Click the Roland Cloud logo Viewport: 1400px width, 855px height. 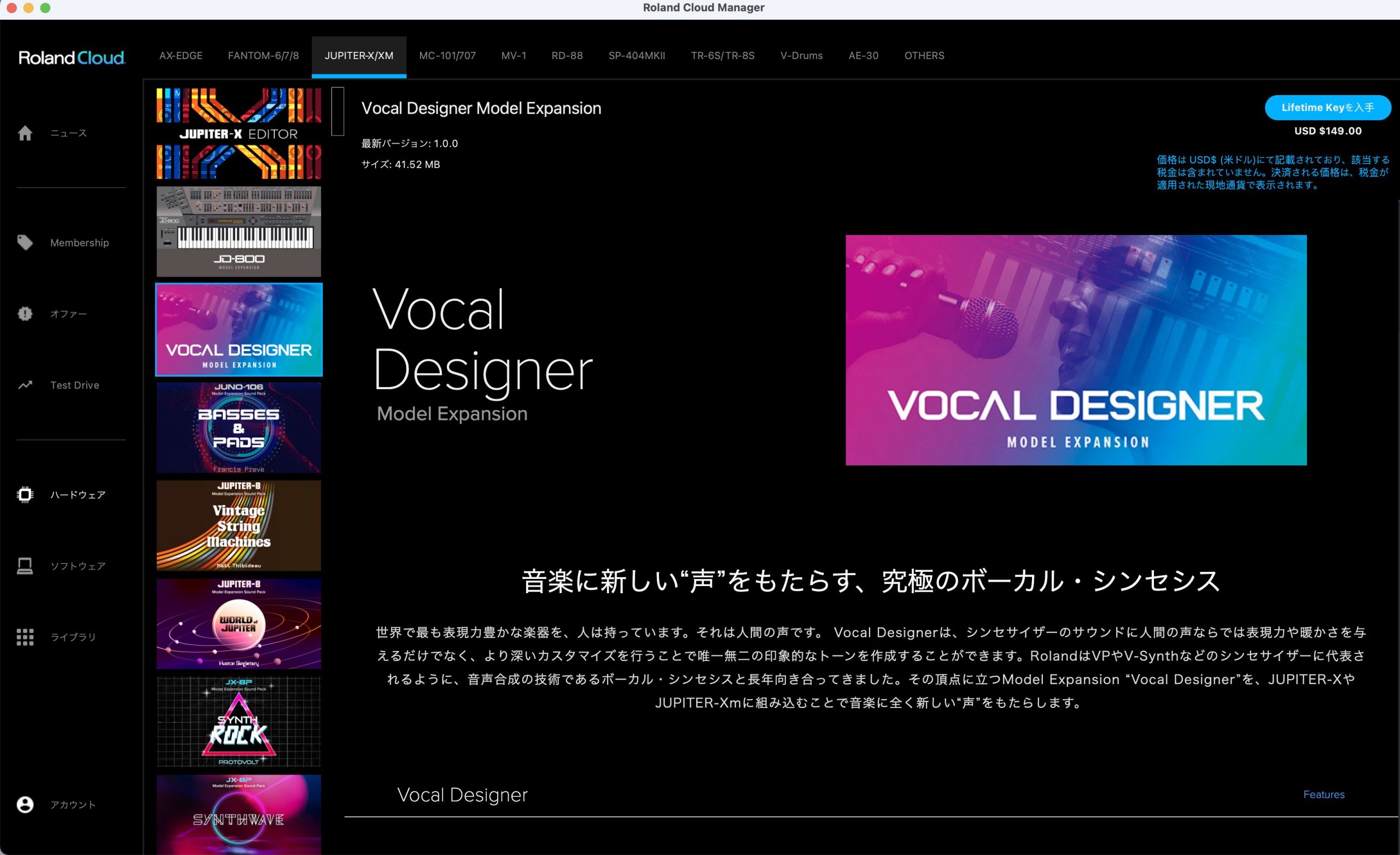click(72, 57)
